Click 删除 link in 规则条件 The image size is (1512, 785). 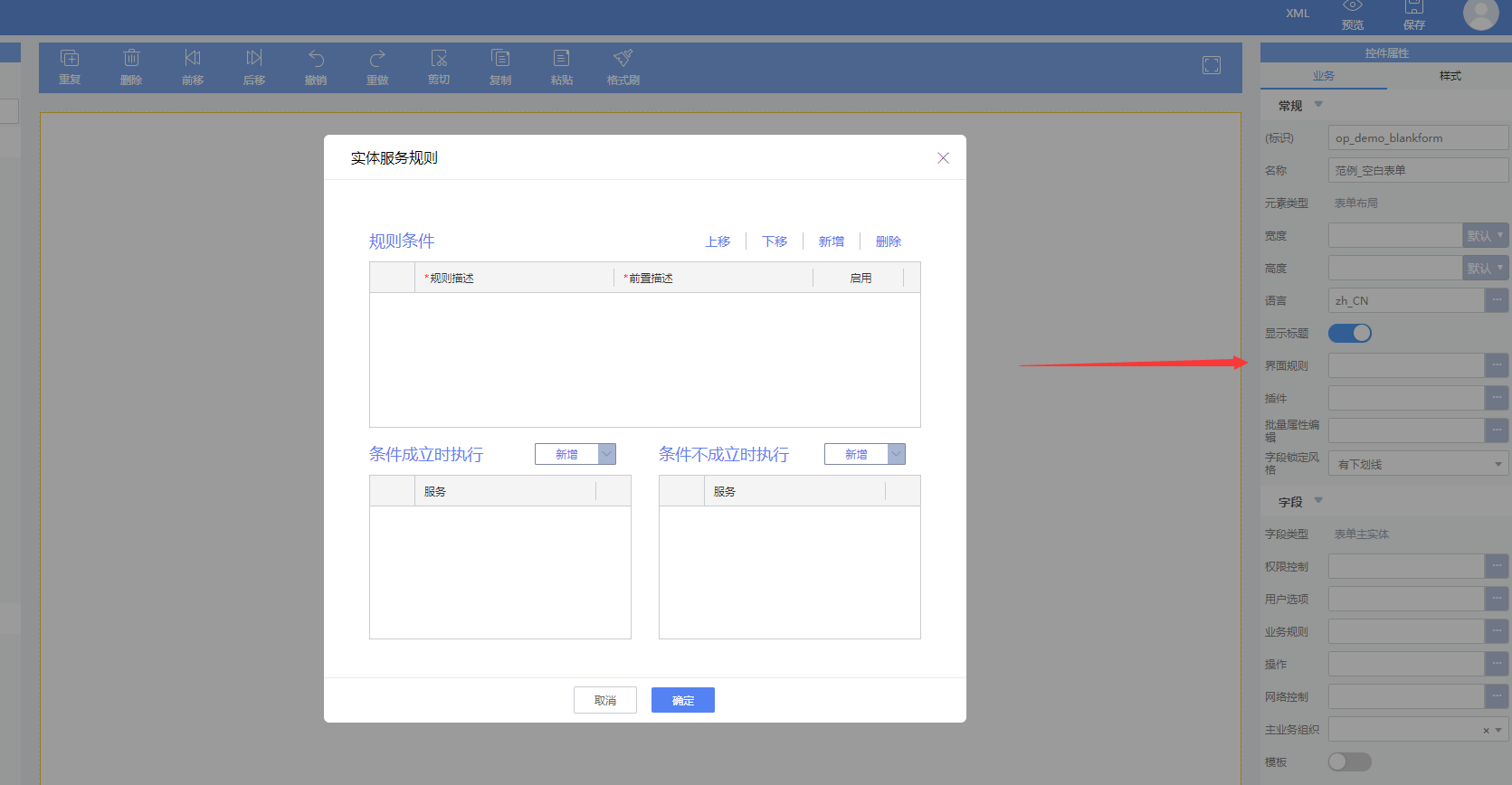point(889,241)
